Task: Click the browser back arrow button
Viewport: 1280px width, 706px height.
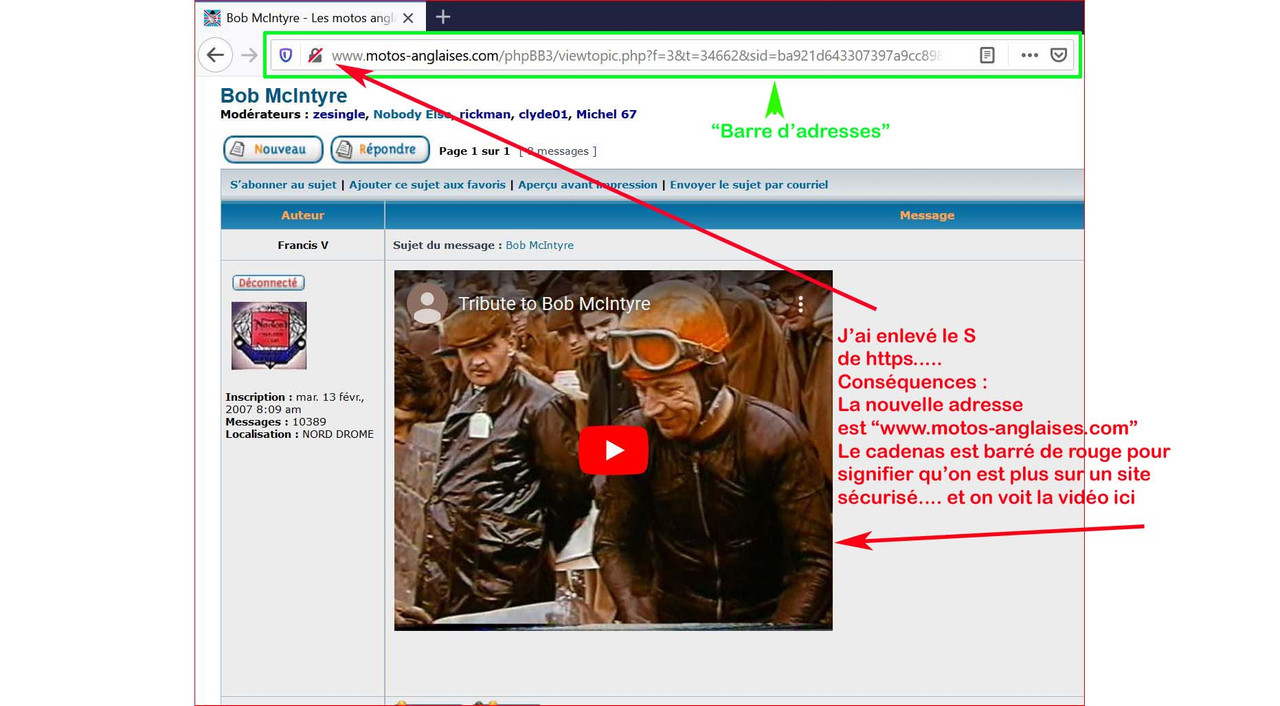Action: tap(215, 55)
